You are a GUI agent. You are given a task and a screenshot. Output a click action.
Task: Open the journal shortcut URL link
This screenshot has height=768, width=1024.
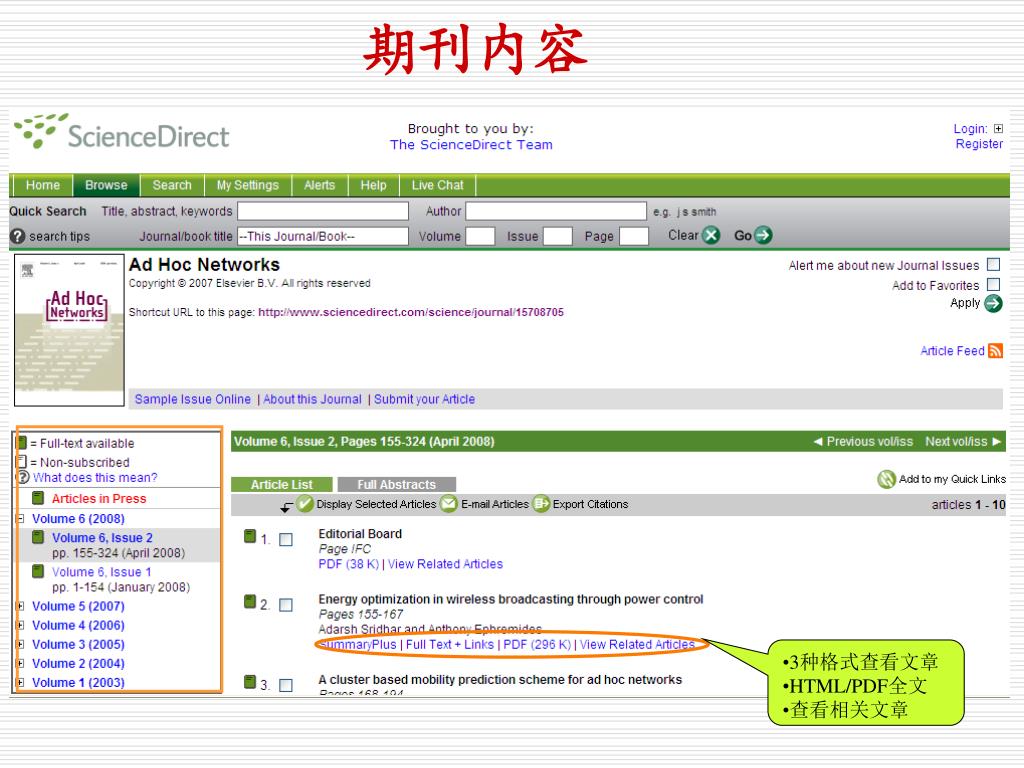411,312
